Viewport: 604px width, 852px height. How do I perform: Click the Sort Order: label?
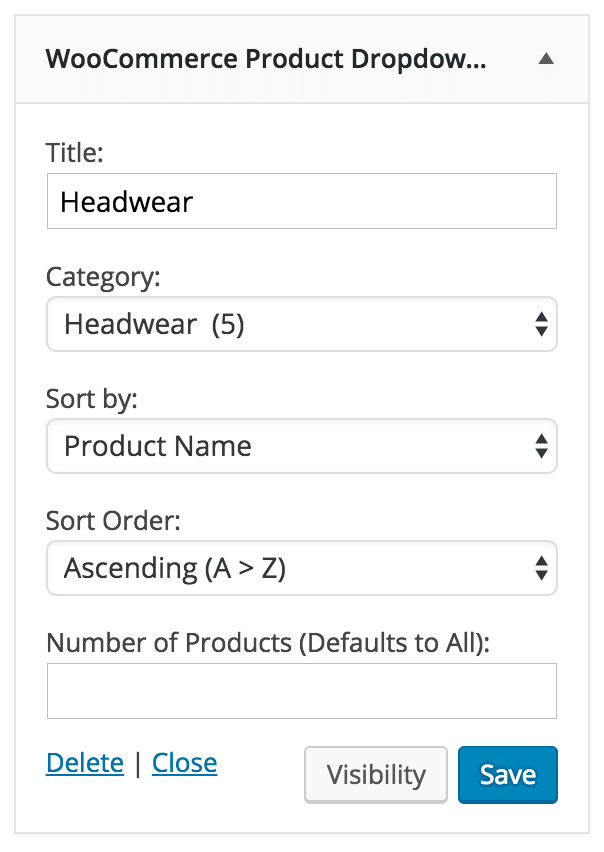pos(113,521)
